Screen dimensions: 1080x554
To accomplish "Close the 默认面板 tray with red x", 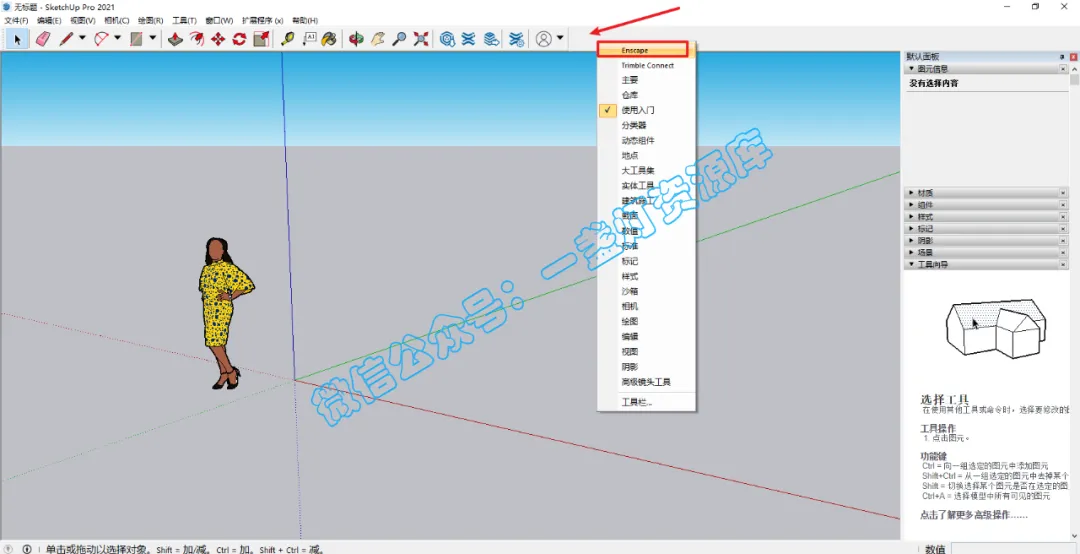I will tap(1073, 57).
